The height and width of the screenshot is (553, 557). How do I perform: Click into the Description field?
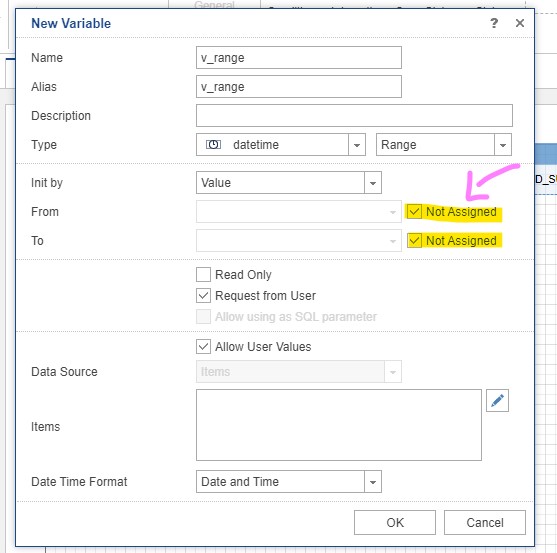pos(354,115)
